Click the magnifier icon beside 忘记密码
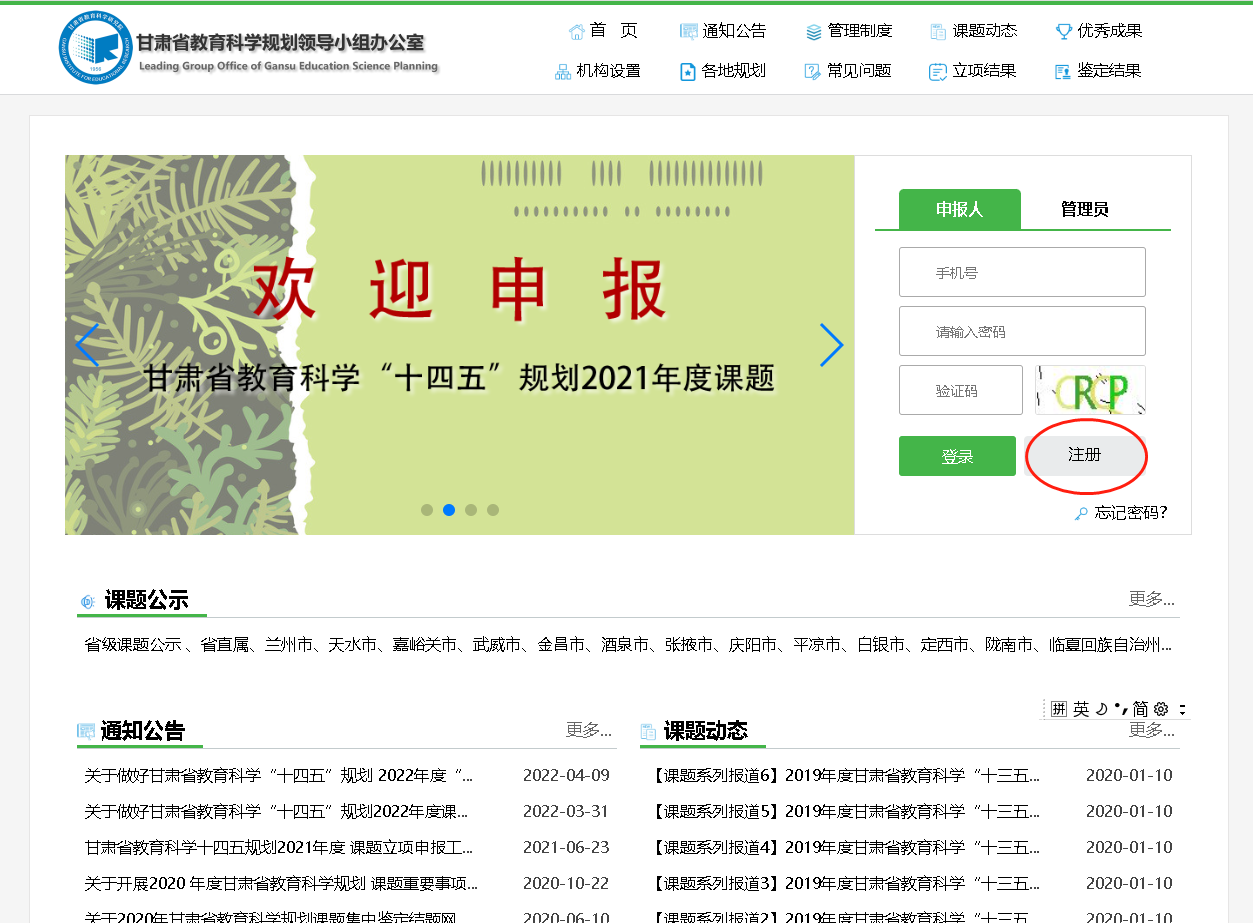This screenshot has height=923, width=1253. pyautogui.click(x=1081, y=514)
